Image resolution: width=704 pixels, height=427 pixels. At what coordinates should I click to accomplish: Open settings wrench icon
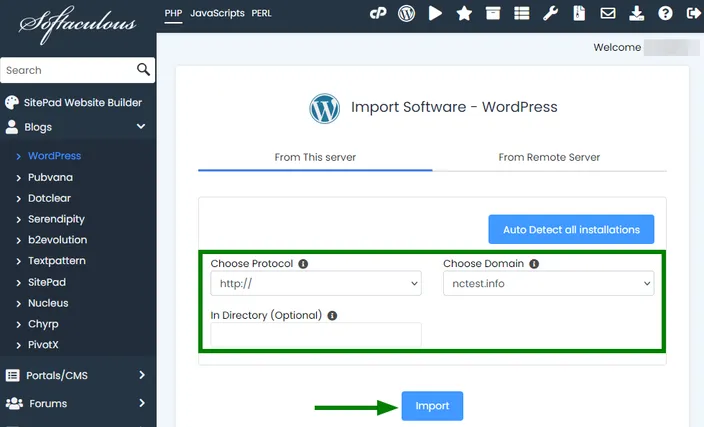[x=550, y=13]
